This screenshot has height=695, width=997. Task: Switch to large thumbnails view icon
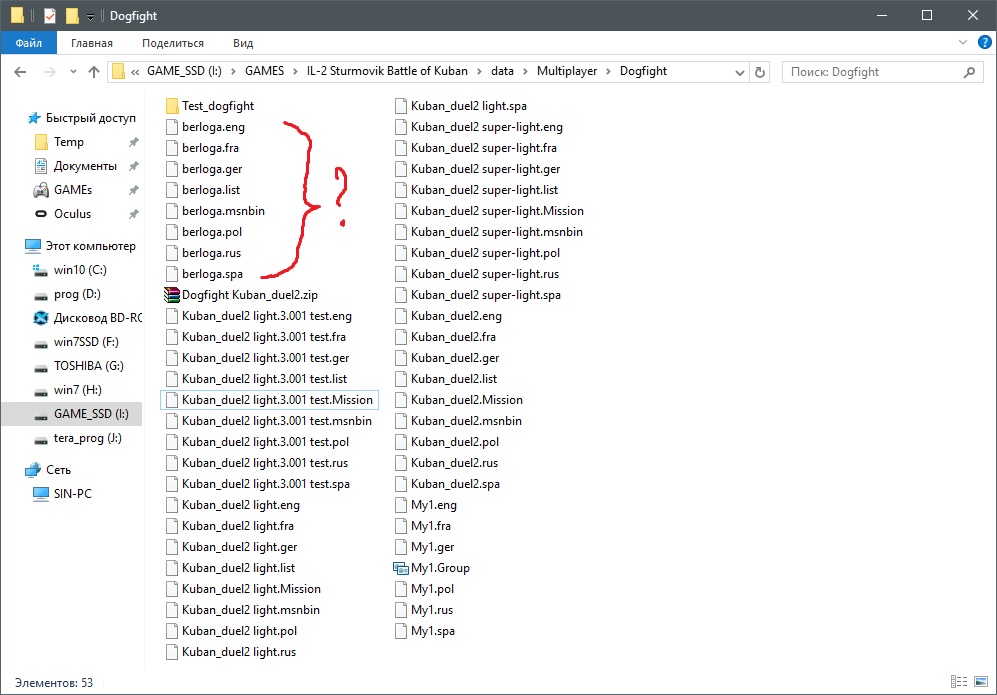[981, 682]
